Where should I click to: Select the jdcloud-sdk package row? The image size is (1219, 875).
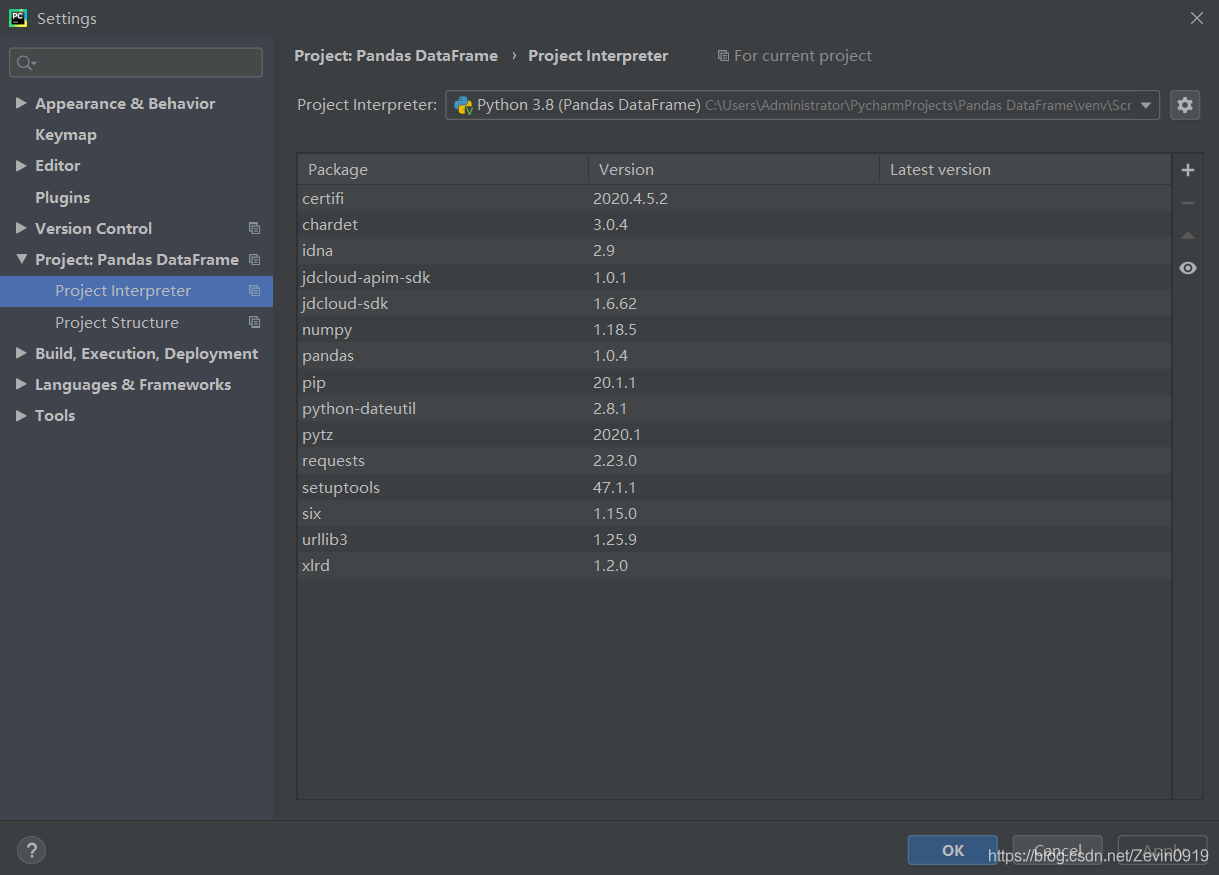pos(734,303)
